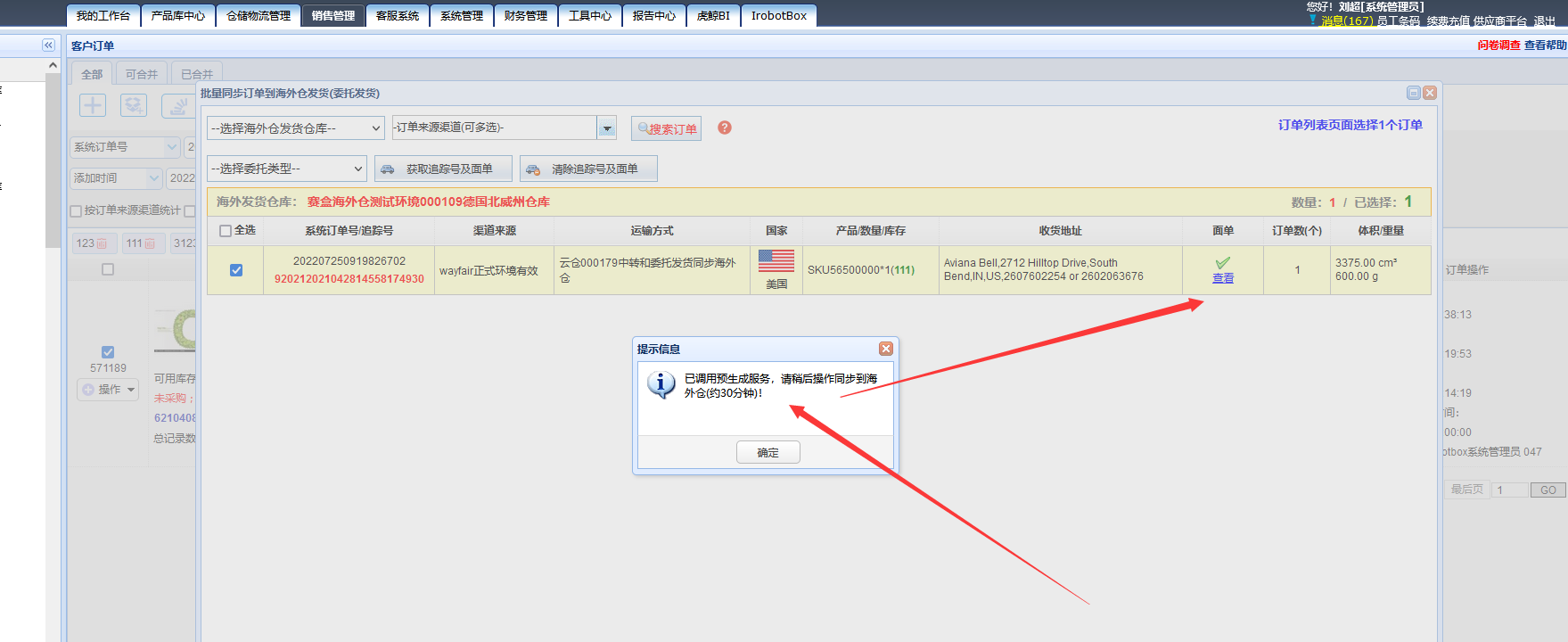Screen dimensions: 1568x642
Task: Open the 选择海外仓发货仓库 dropdown
Action: point(296,128)
